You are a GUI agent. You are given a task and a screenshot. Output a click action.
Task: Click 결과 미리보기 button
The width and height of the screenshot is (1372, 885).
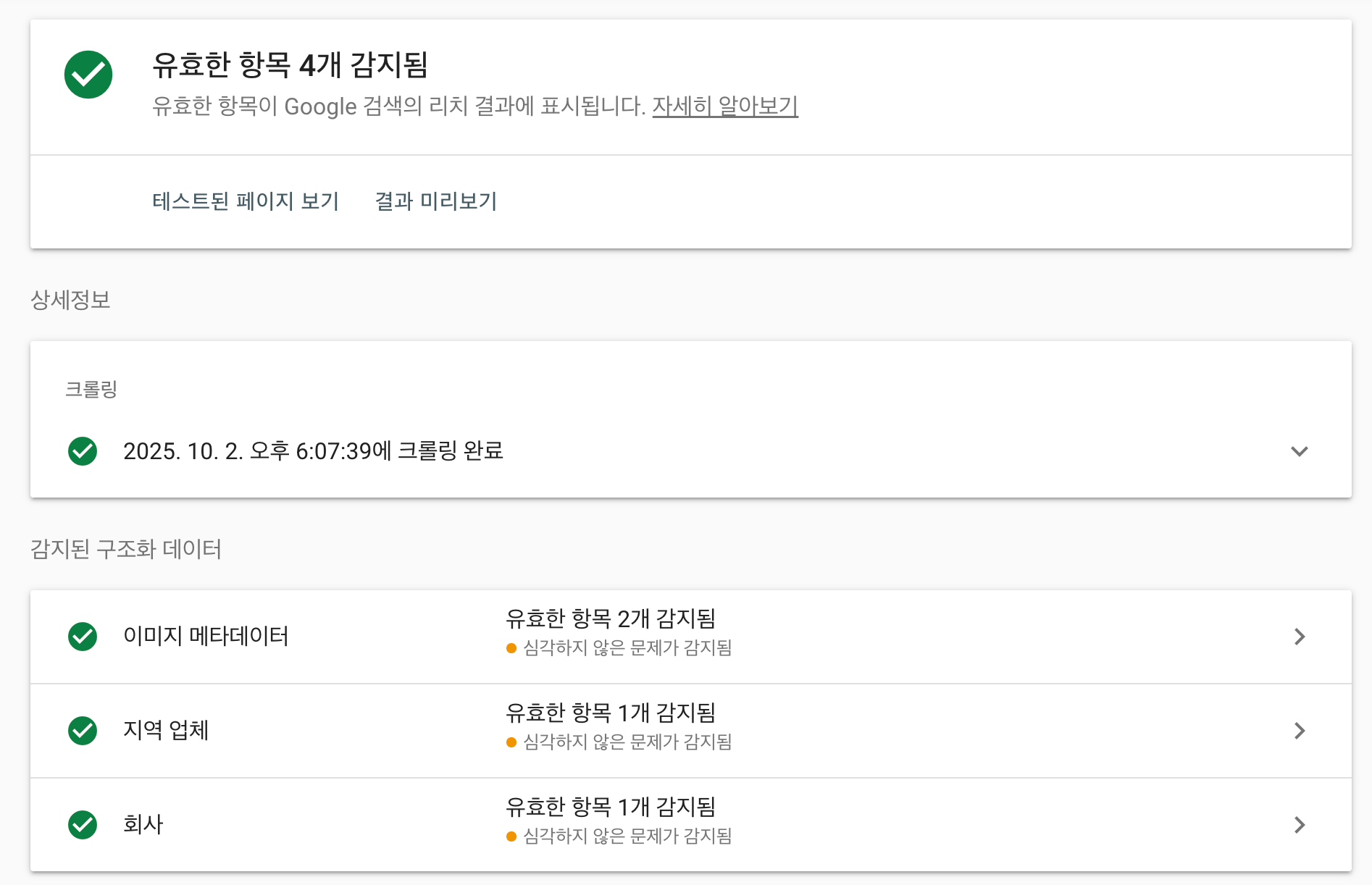435,201
